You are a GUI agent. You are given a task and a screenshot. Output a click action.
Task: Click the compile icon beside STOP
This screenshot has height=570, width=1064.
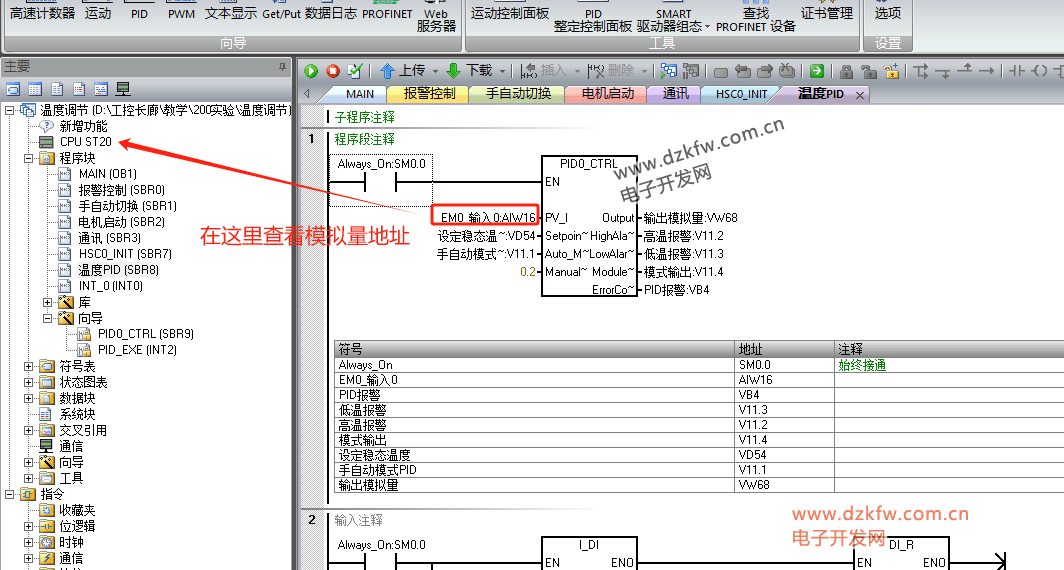point(355,71)
